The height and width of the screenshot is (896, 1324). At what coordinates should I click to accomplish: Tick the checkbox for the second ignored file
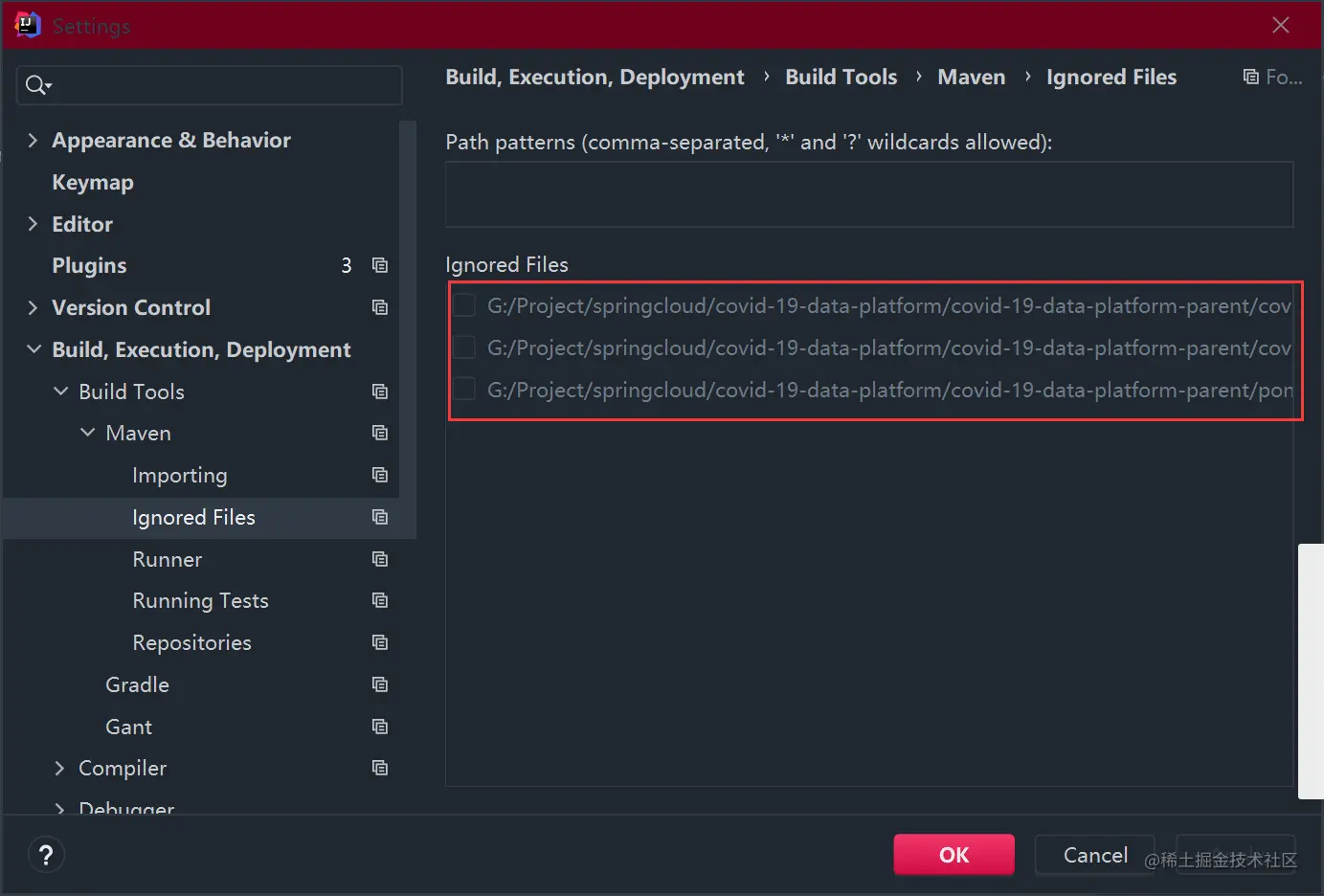(464, 347)
